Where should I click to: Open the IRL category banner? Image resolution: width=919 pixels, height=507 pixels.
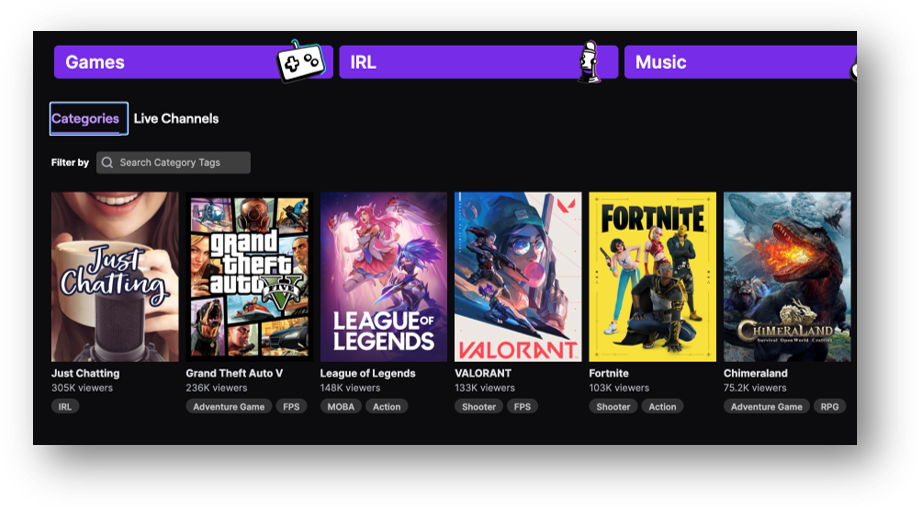click(478, 62)
